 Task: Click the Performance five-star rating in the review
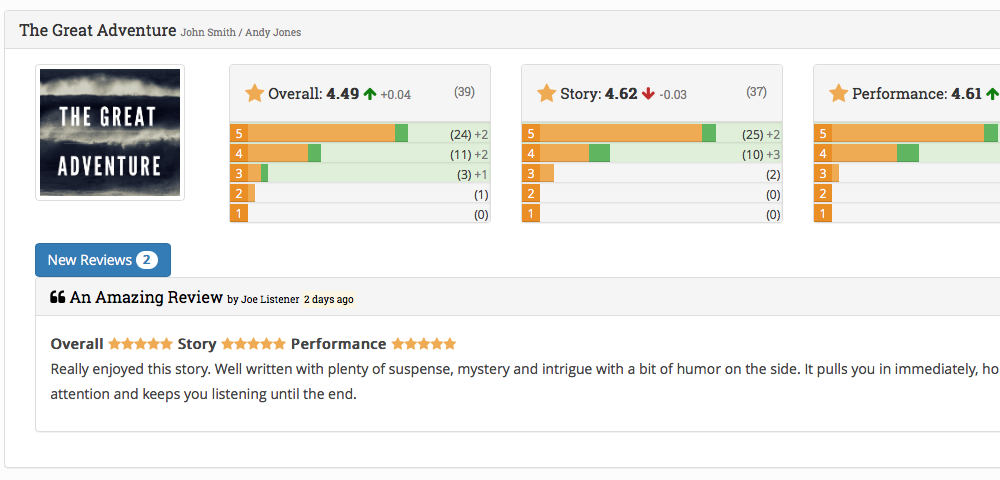pyautogui.click(x=423, y=344)
